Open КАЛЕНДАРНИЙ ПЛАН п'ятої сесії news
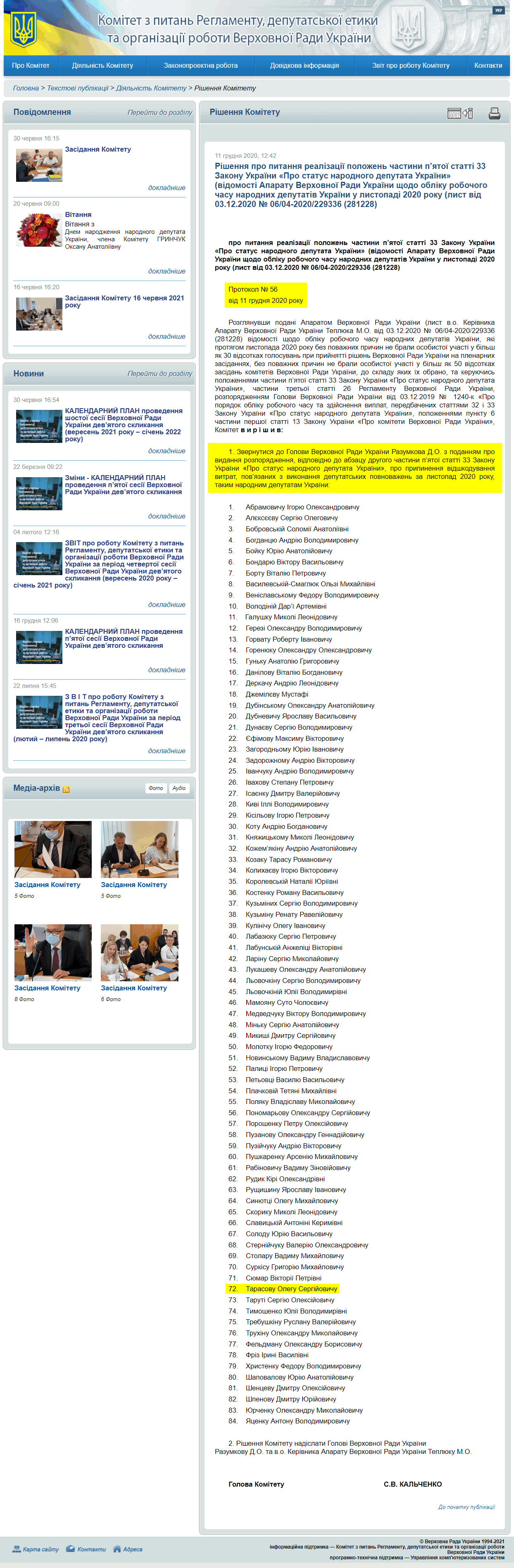Viewport: 514px width, 1568px height. pyautogui.click(x=124, y=638)
